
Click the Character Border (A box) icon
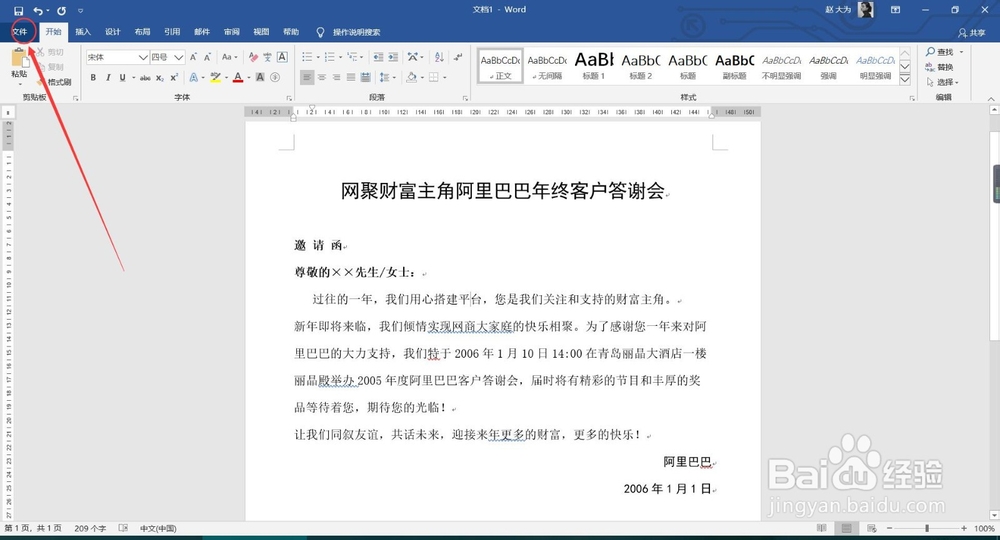click(282, 57)
